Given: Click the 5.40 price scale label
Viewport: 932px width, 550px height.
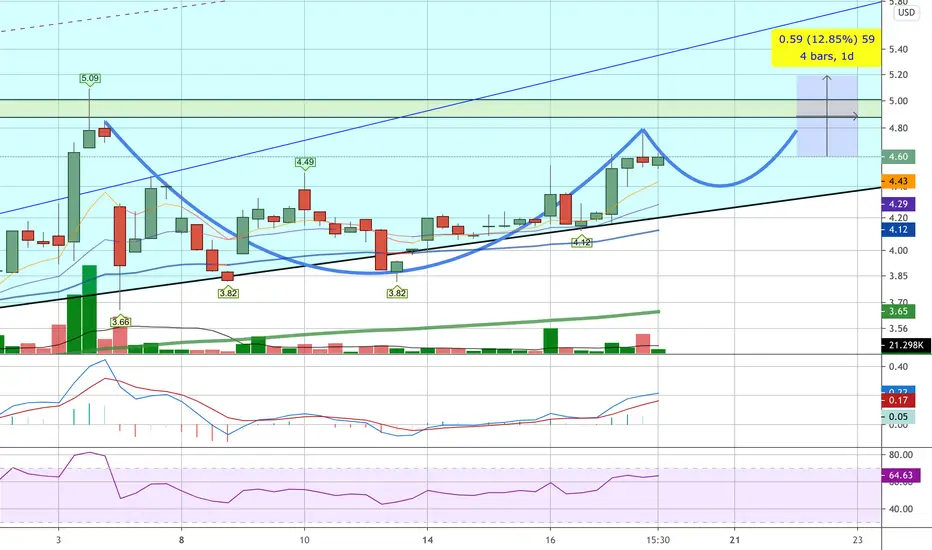Looking at the screenshot, I should pyautogui.click(x=898, y=49).
